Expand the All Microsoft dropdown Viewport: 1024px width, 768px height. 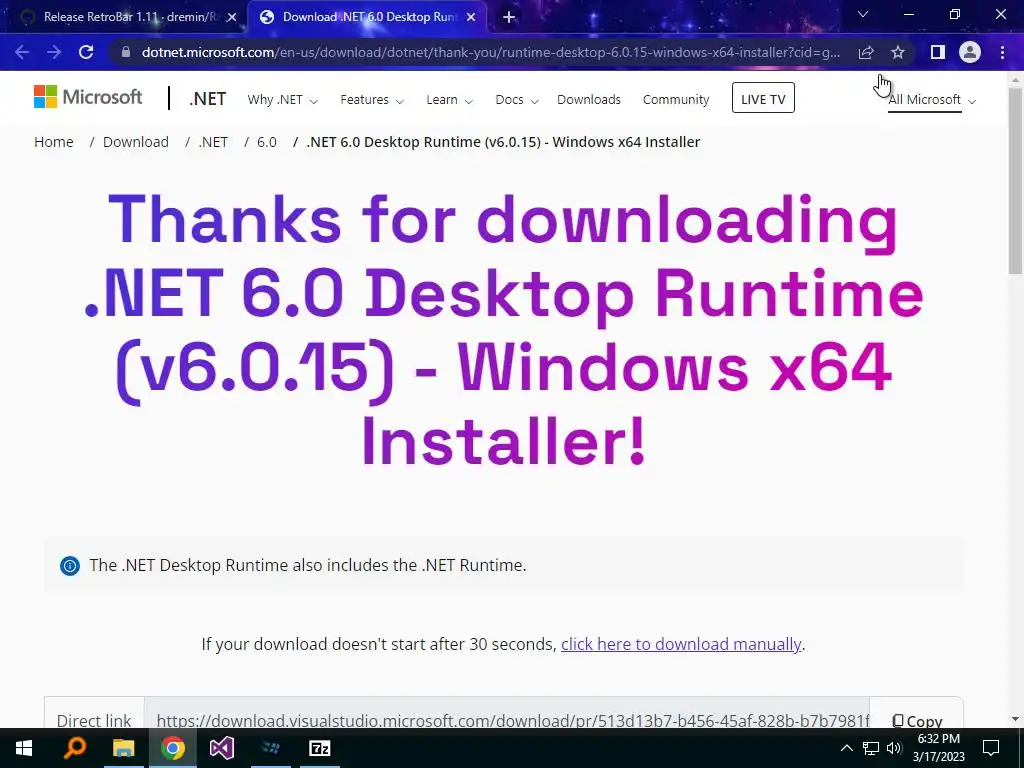(x=932, y=100)
